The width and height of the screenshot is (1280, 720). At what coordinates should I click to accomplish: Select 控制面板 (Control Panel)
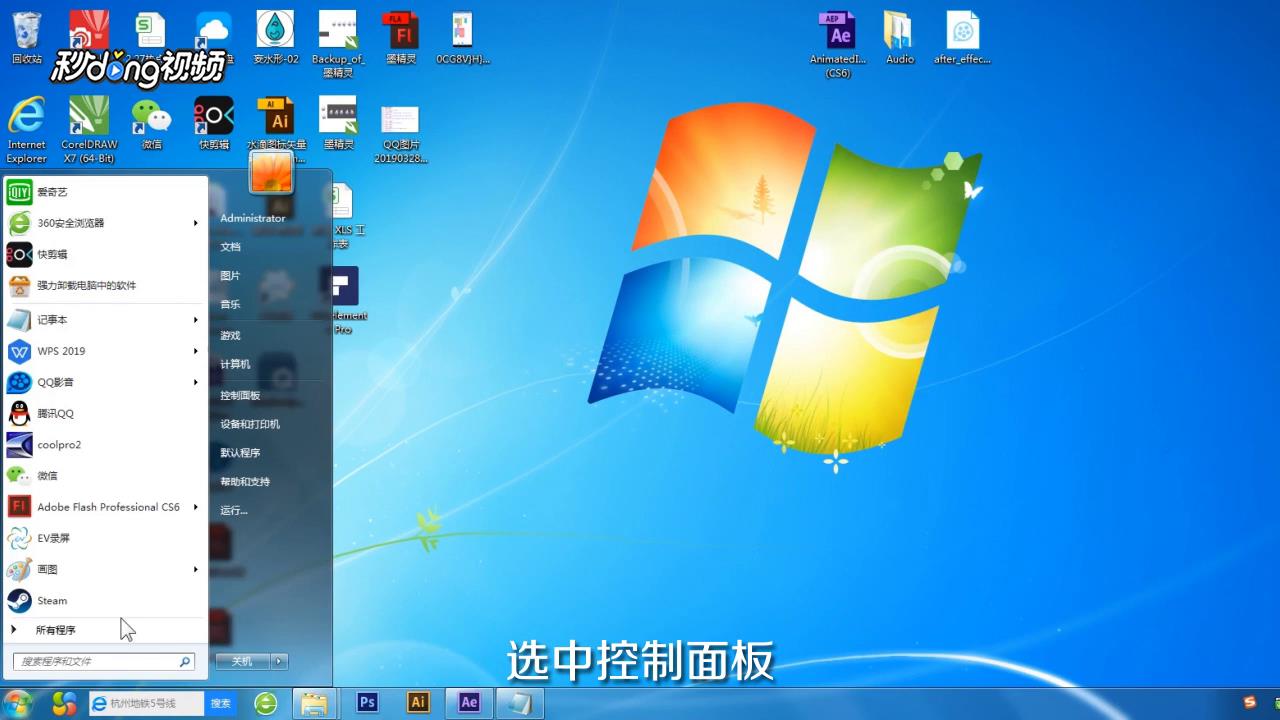point(240,396)
